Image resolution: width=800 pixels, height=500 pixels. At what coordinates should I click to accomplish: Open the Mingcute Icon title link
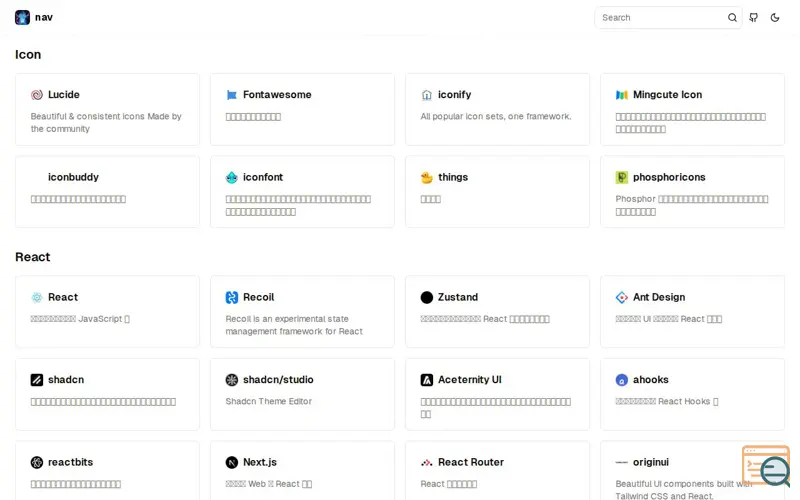[667, 95]
